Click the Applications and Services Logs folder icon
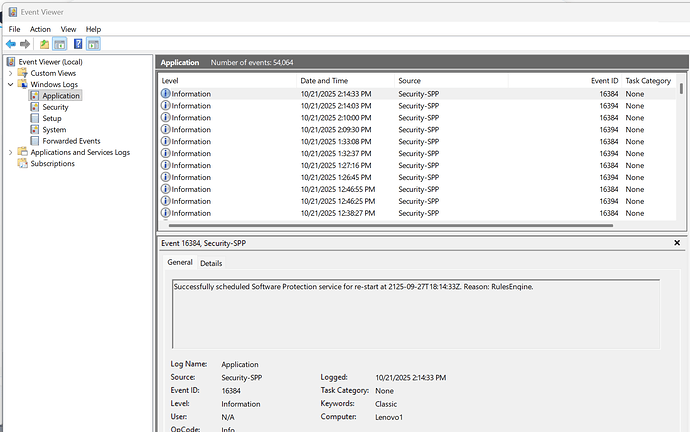 22,152
